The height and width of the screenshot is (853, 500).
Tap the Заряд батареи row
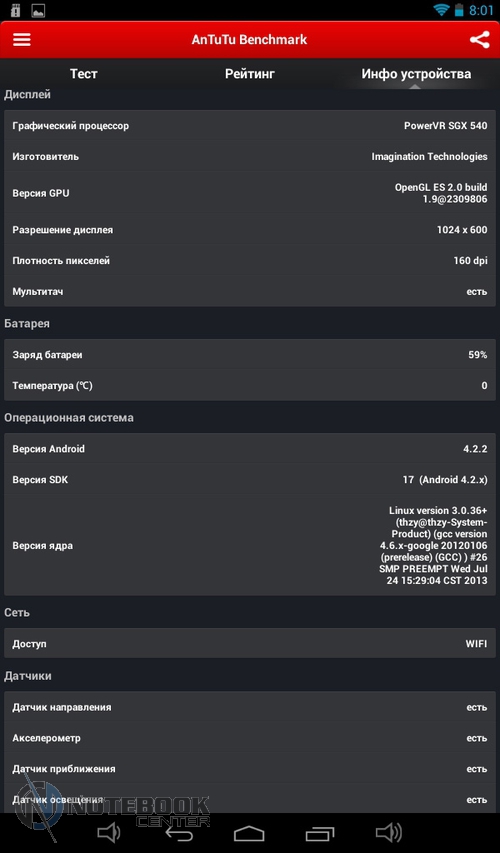(250, 355)
